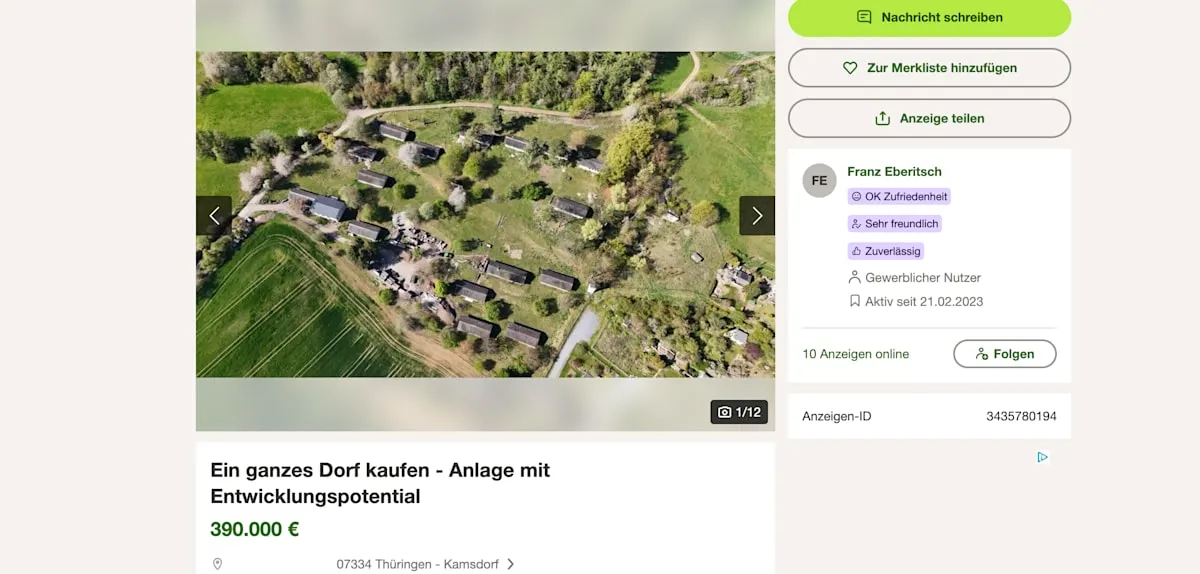Expand the chevron next to Kamsdorf
This screenshot has height=574, width=1200.
[x=511, y=564]
